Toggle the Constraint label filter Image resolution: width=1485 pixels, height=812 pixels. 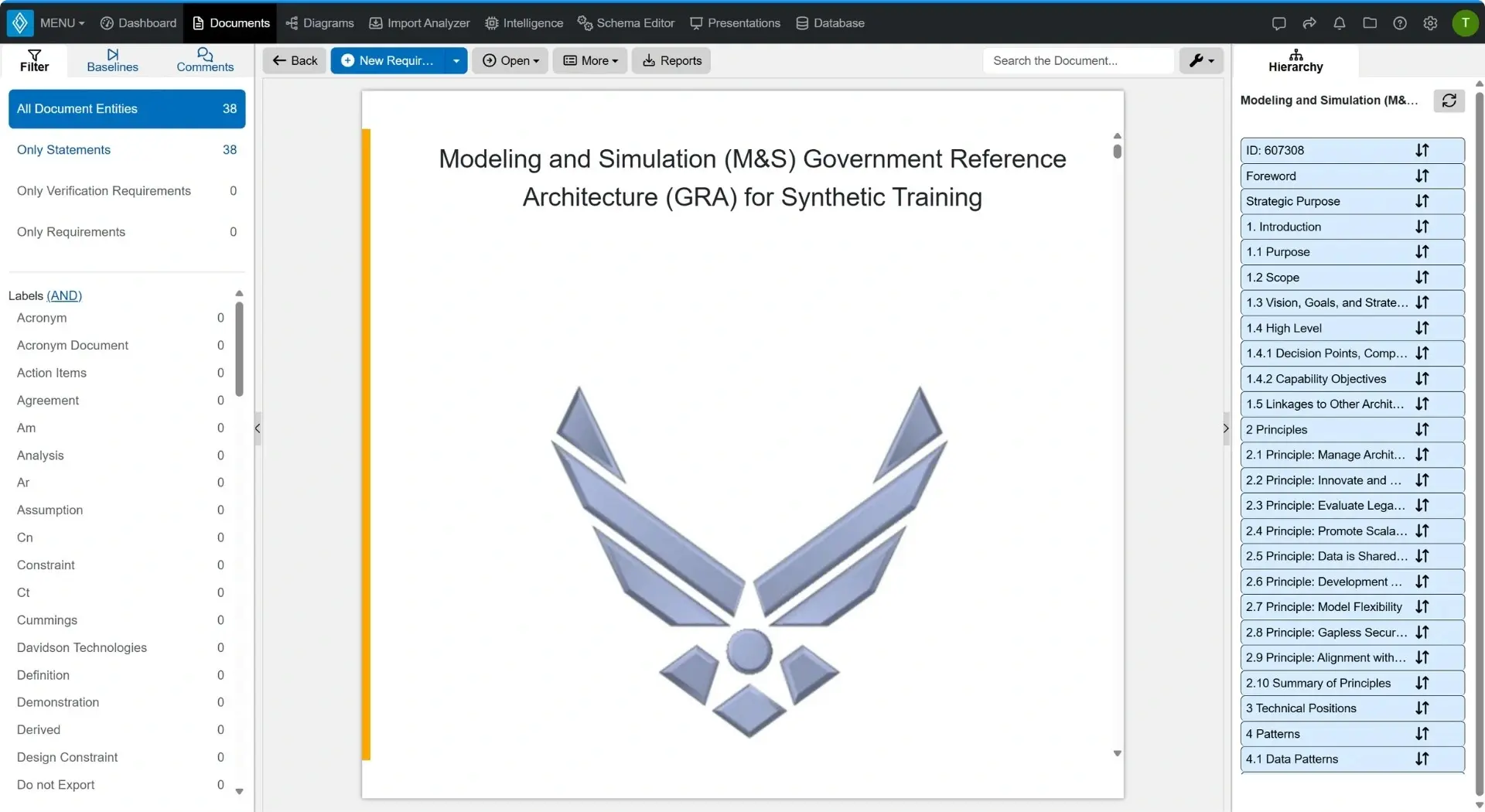coord(120,565)
